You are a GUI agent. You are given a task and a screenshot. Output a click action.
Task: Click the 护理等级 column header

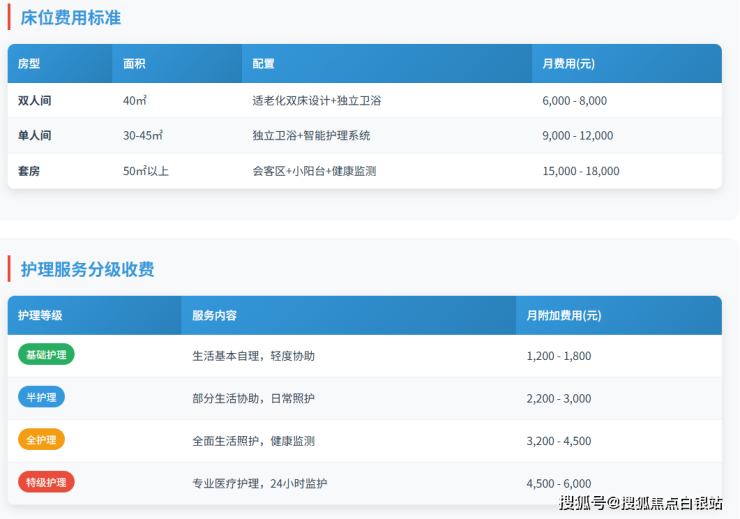40,315
